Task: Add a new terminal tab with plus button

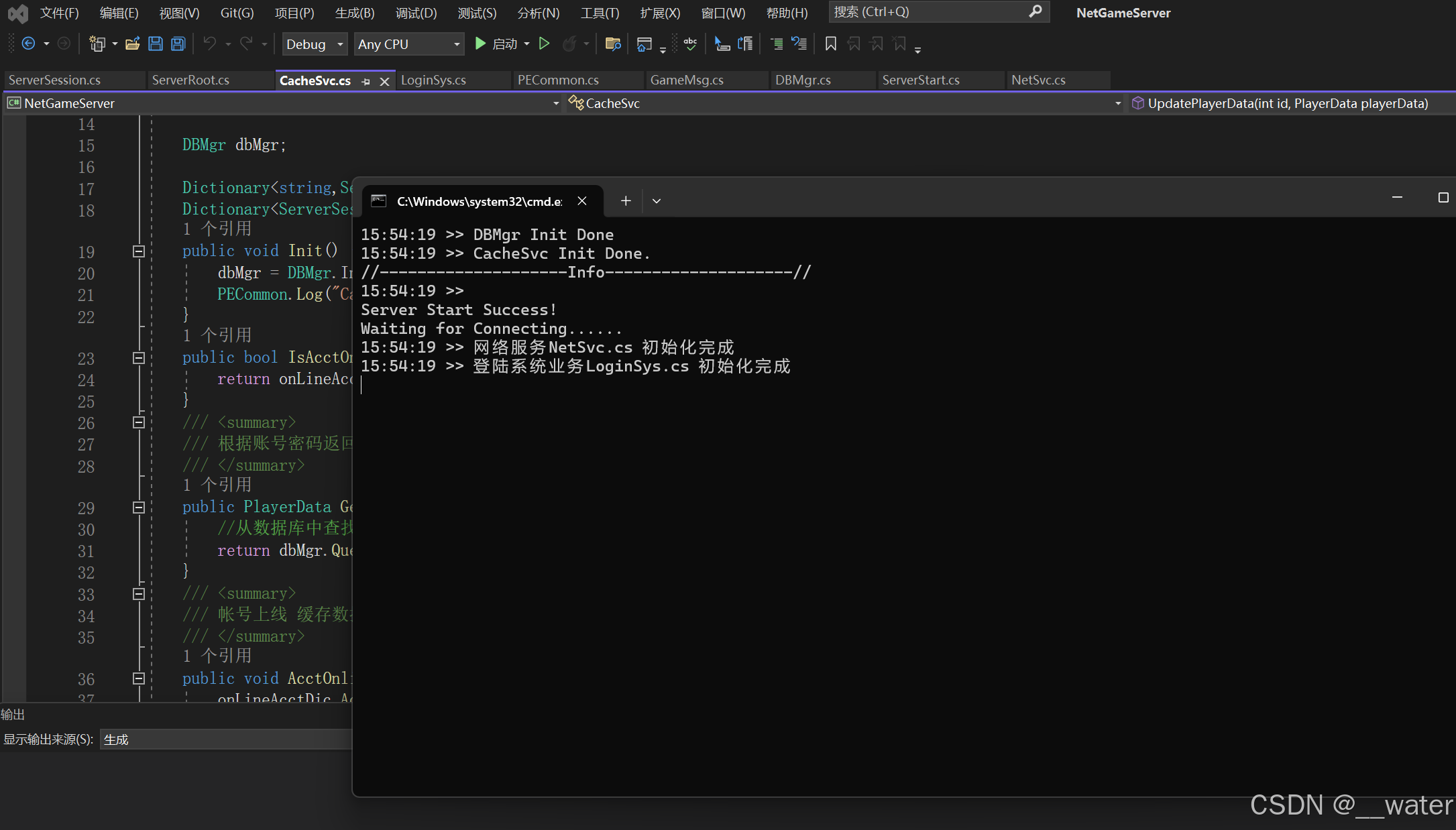Action: tap(625, 201)
